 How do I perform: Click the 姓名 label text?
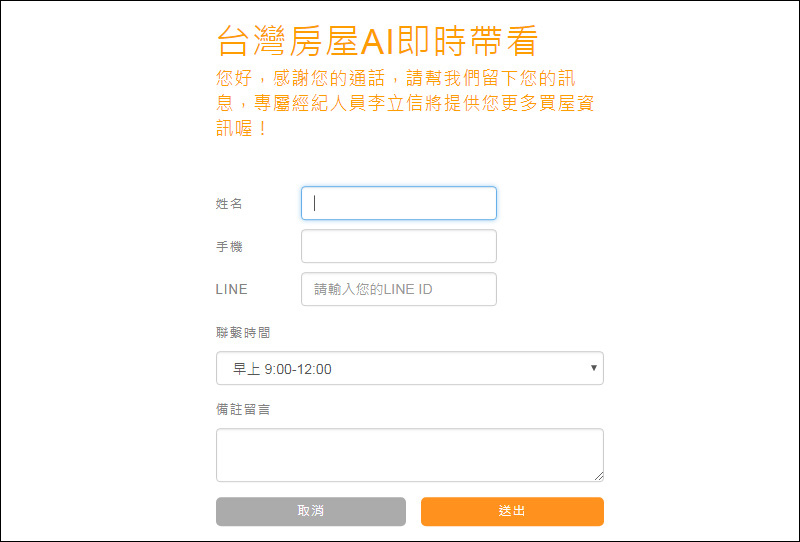click(229, 204)
